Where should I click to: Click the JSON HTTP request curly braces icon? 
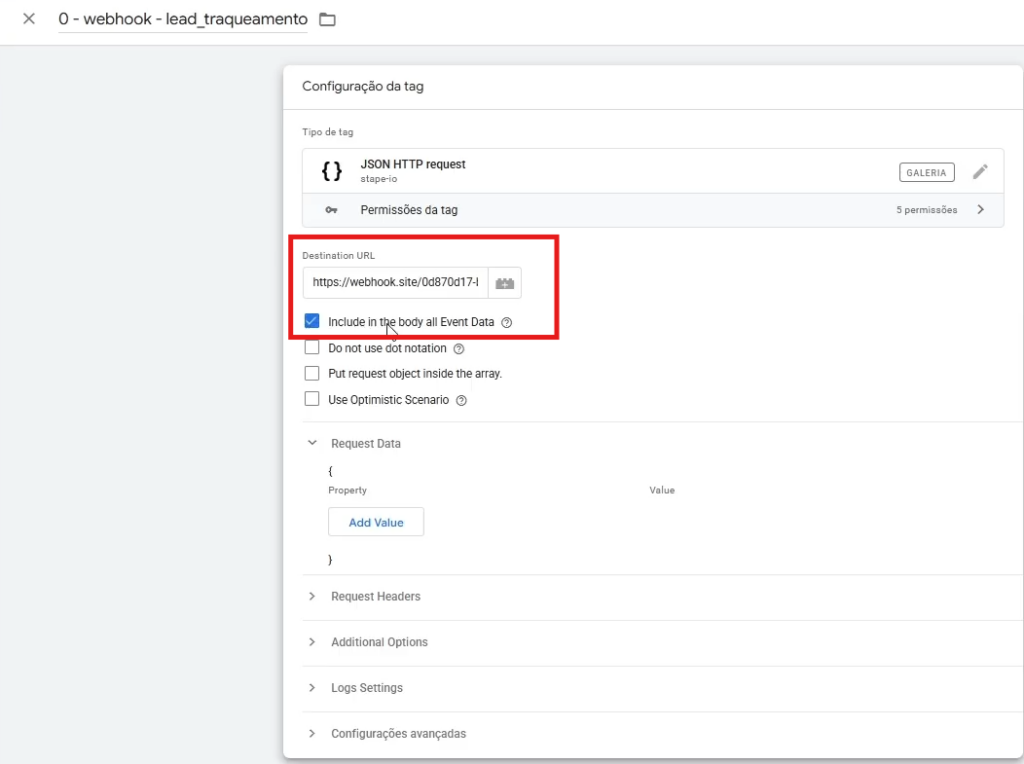pyautogui.click(x=331, y=171)
